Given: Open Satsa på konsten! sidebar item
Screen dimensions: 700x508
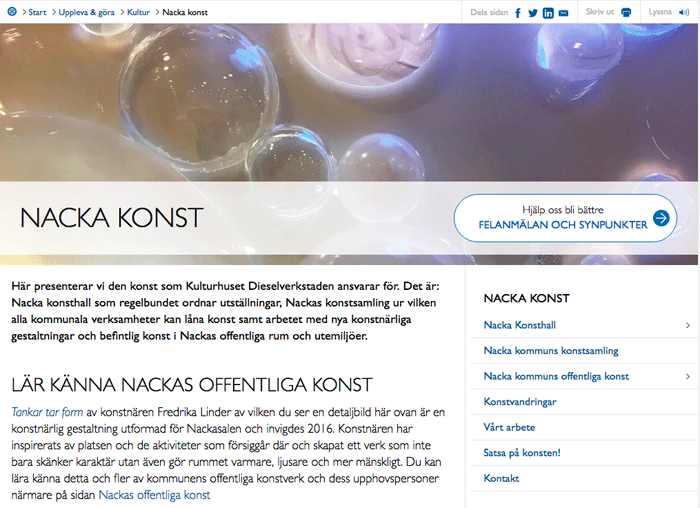Looking at the screenshot, I should pos(522,453).
